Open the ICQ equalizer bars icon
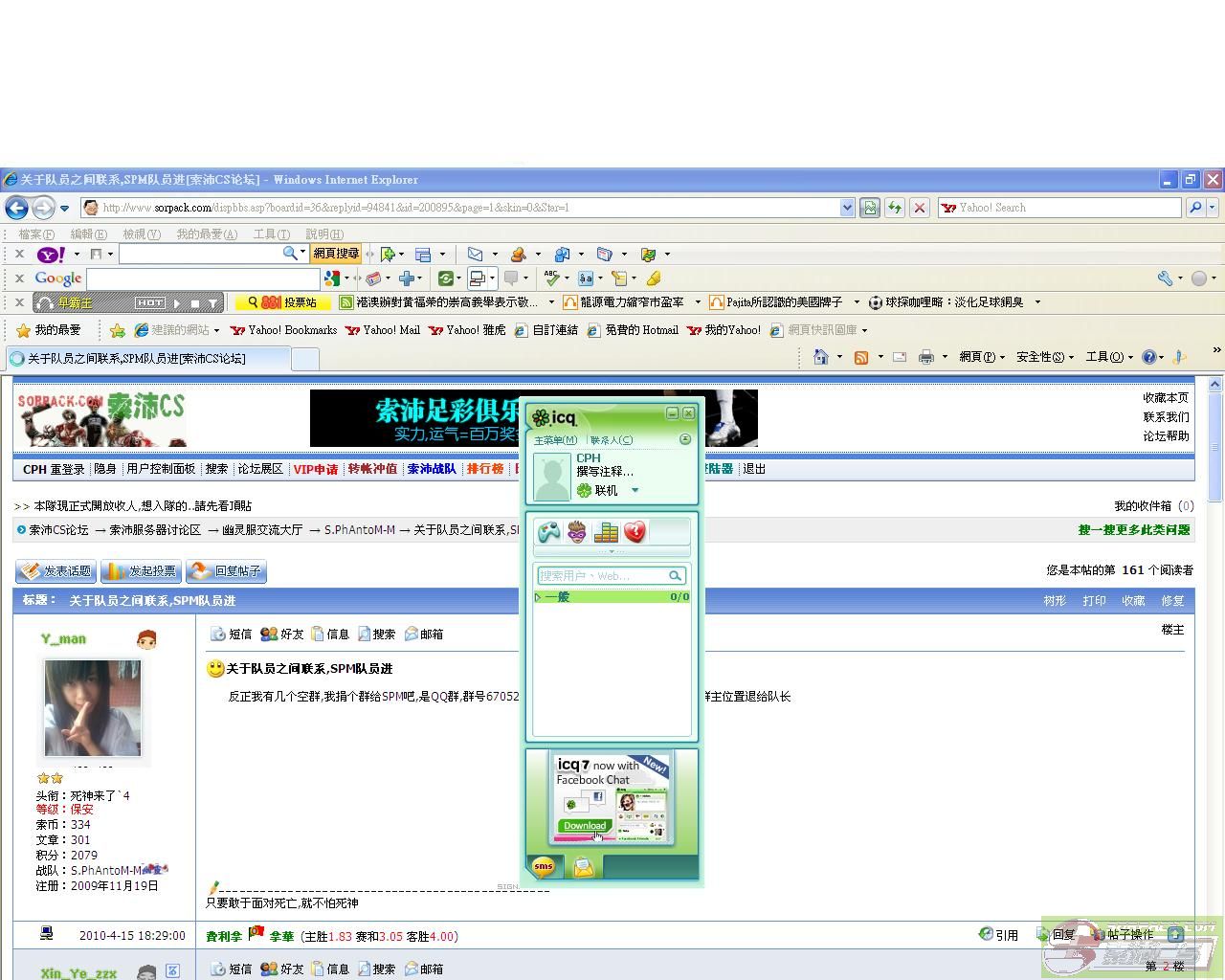 [x=606, y=532]
